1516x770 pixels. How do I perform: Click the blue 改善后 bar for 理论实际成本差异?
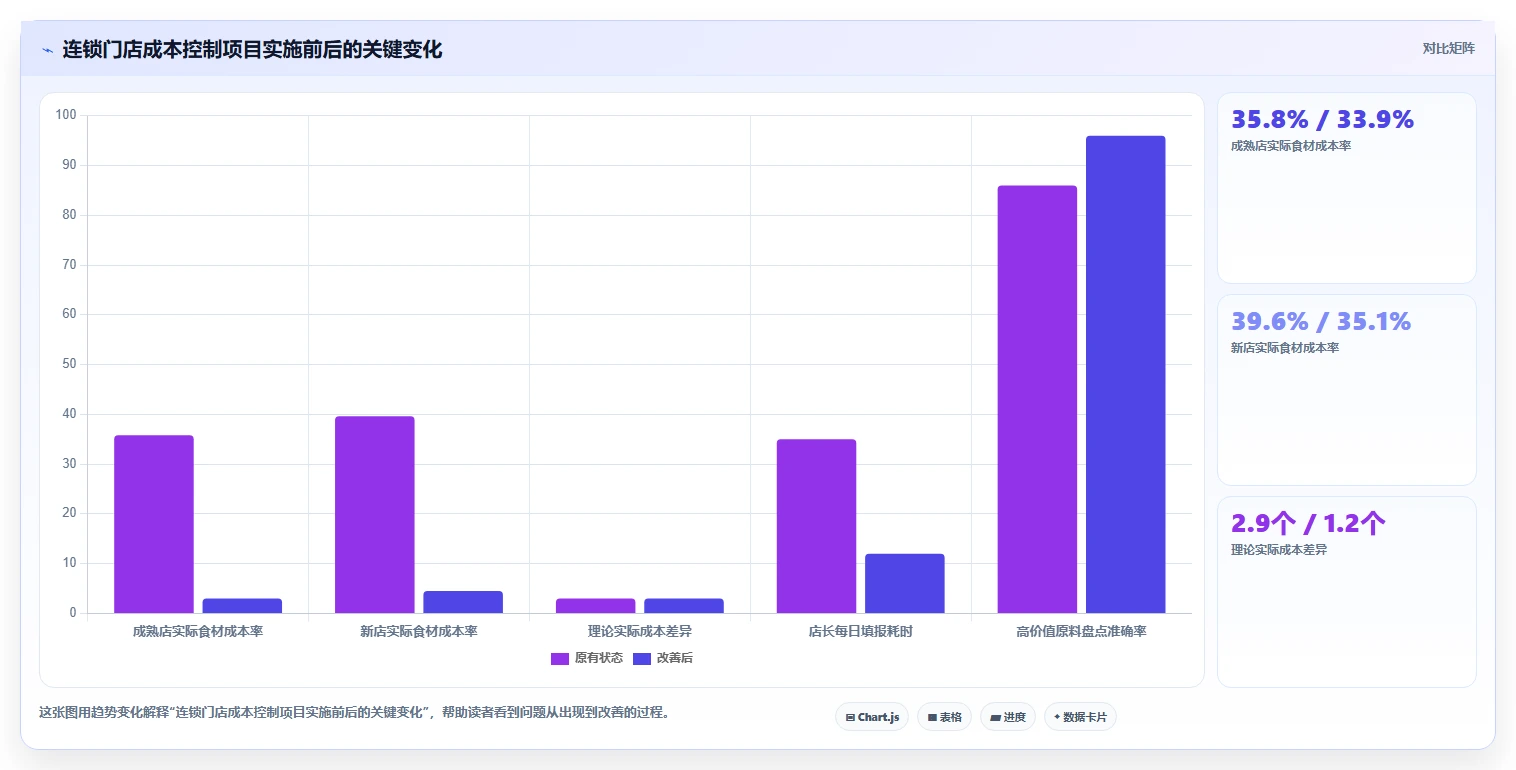click(684, 606)
